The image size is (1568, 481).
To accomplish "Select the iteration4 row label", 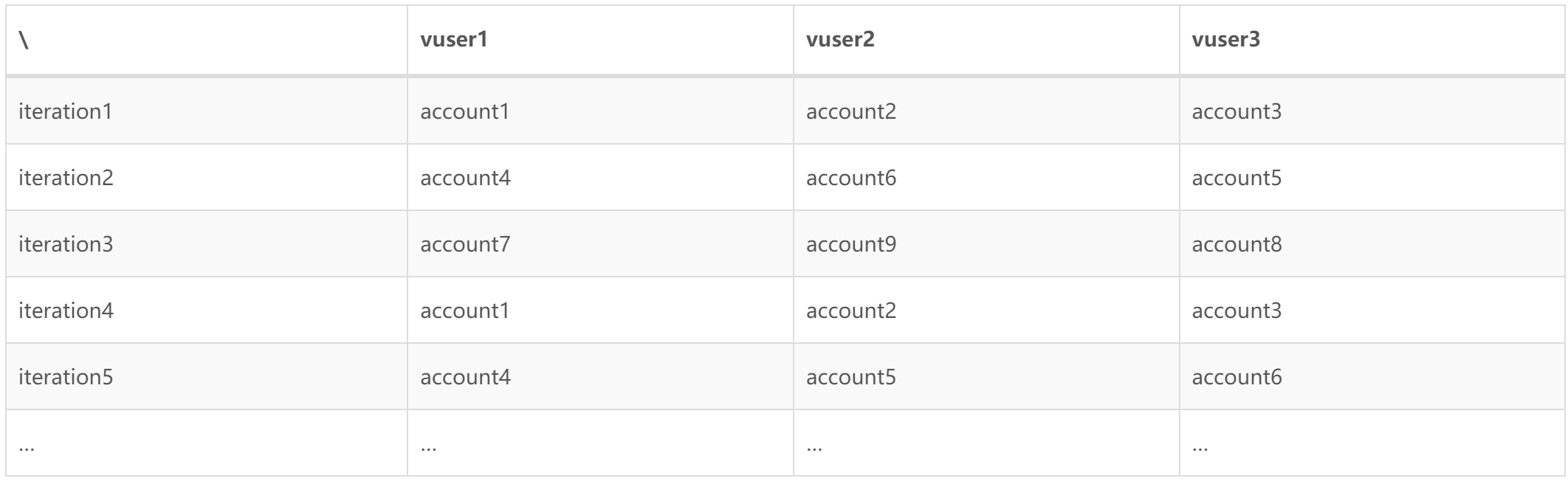I will pos(66,311).
